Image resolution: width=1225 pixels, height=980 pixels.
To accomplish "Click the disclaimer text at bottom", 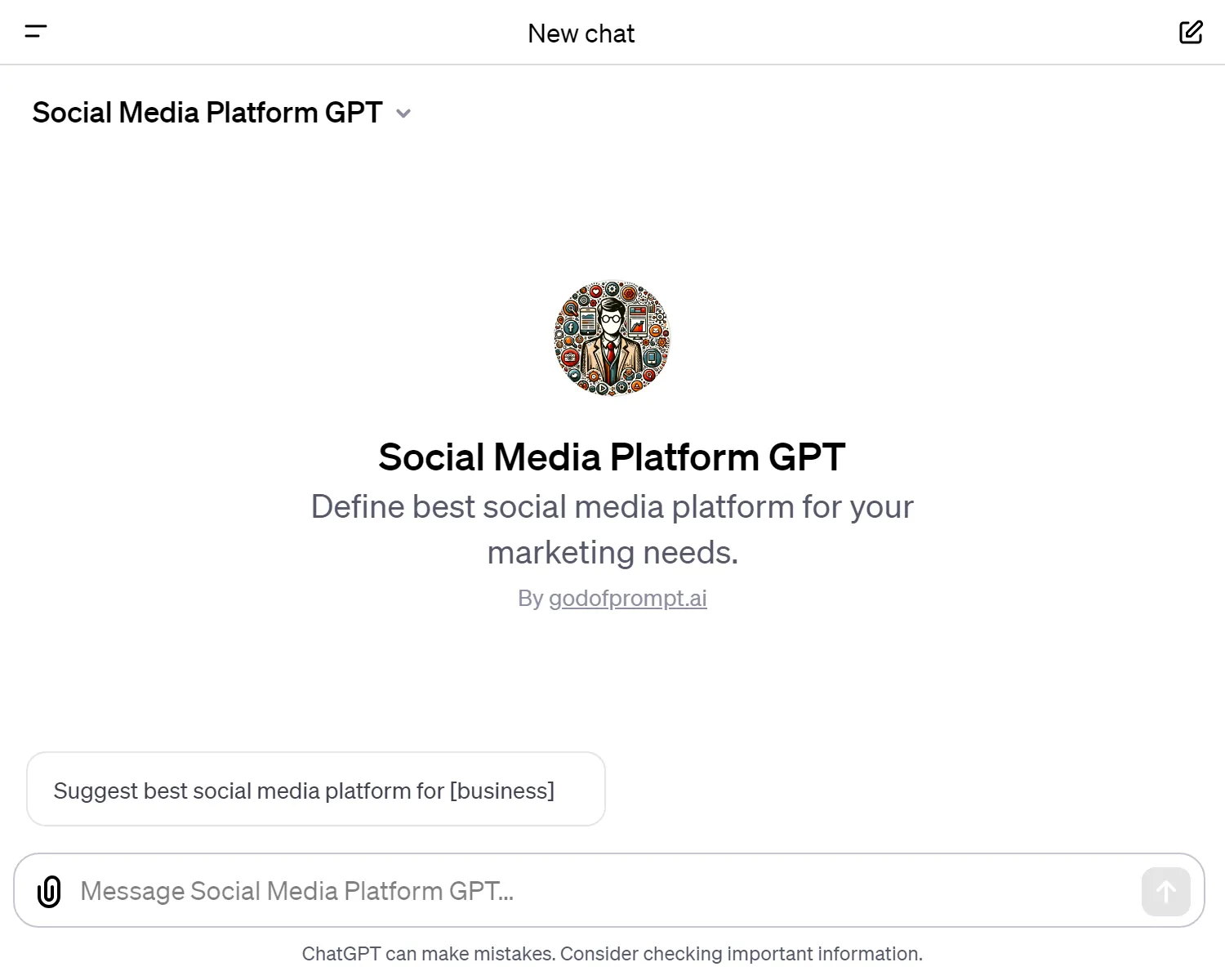I will [x=612, y=953].
